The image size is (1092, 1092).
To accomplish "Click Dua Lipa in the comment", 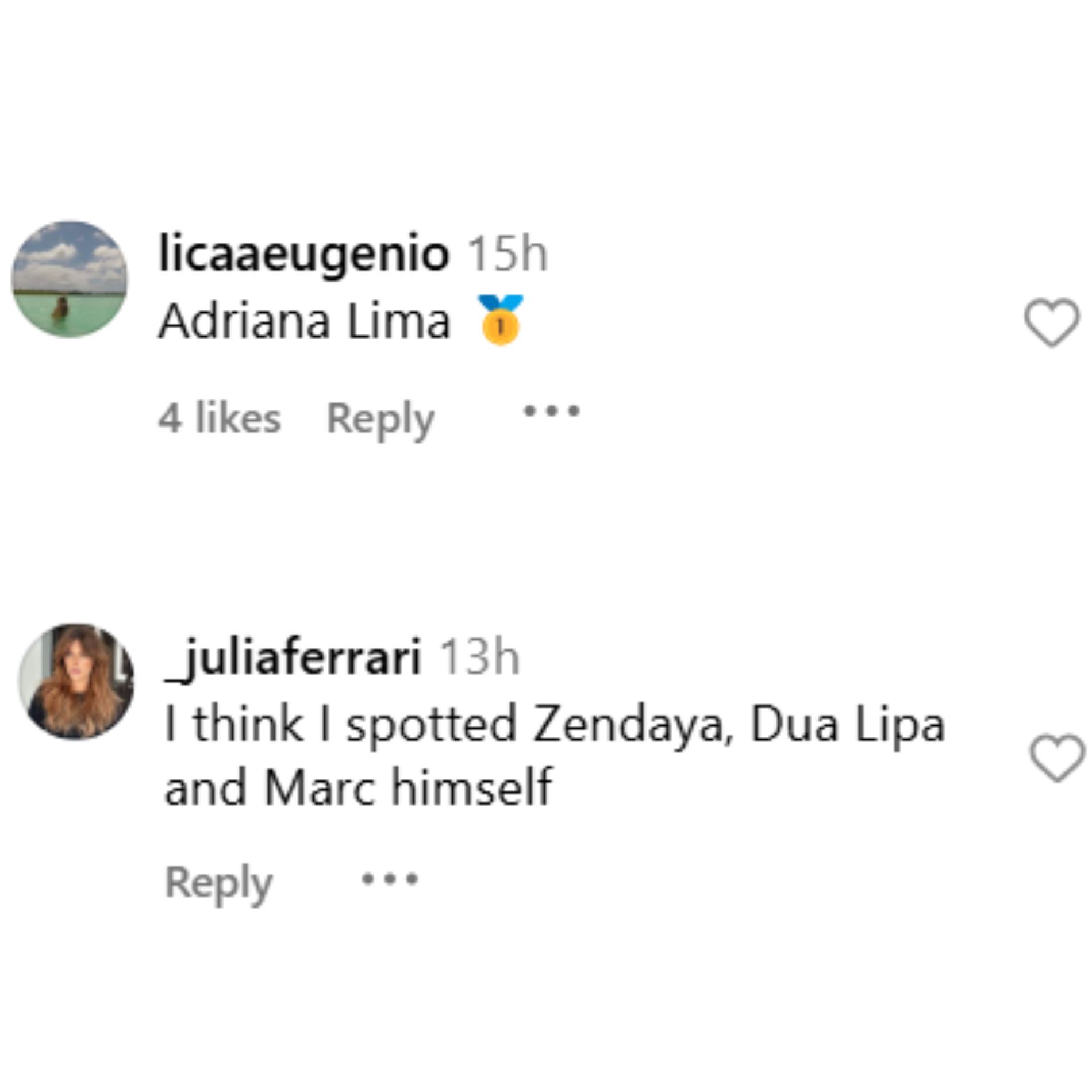I will [x=847, y=725].
